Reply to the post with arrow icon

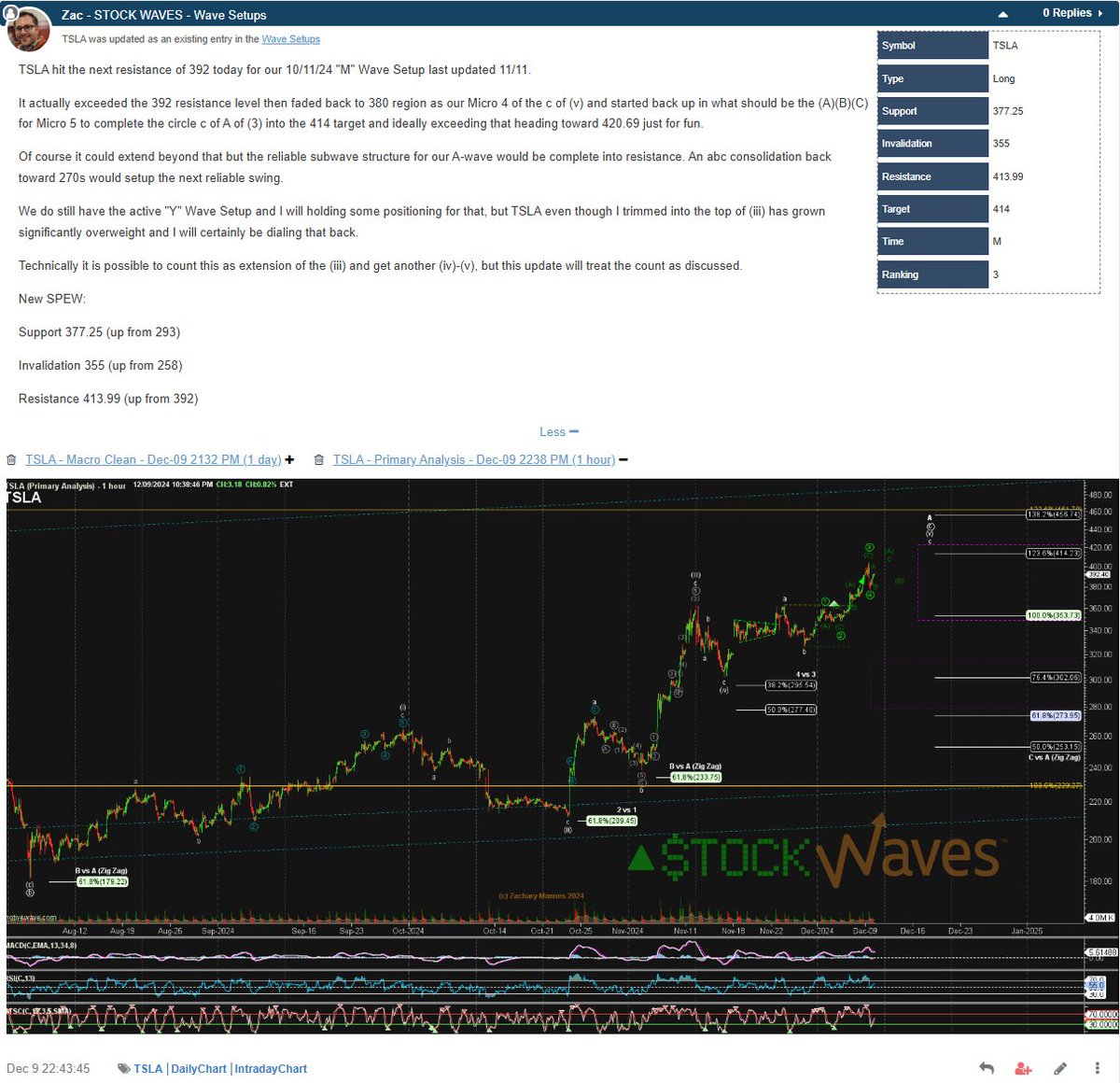987,1068
